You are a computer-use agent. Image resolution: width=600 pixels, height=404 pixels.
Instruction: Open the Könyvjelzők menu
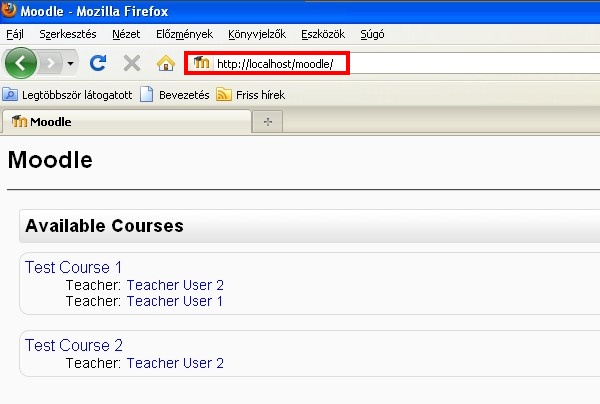(x=257, y=34)
